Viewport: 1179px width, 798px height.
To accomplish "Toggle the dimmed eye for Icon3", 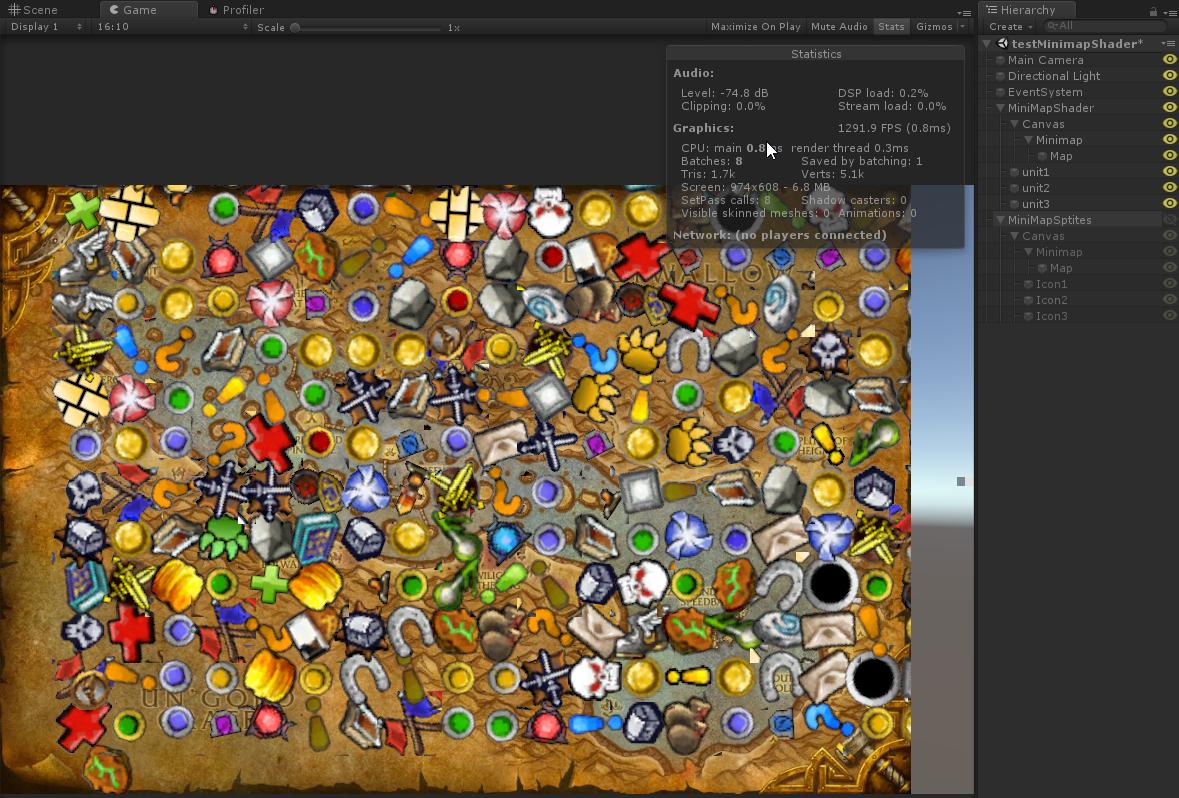I will point(1169,316).
